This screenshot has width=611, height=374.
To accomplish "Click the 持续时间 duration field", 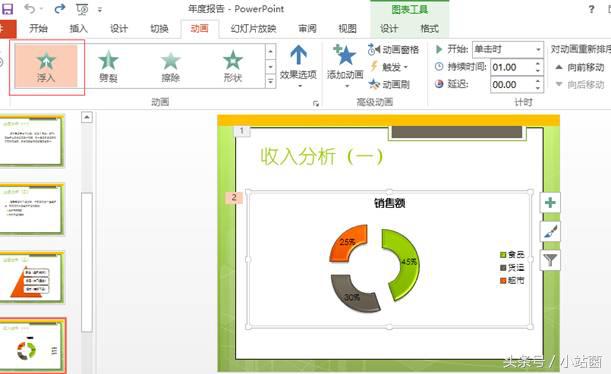I will (x=512, y=67).
